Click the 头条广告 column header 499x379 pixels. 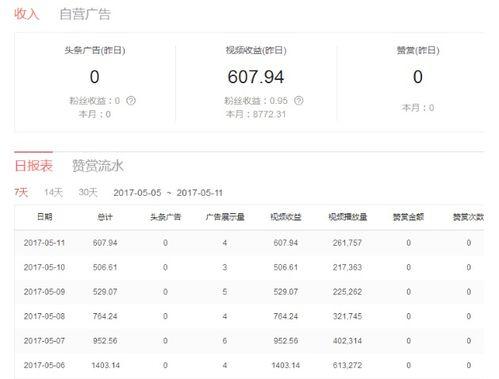165,217
